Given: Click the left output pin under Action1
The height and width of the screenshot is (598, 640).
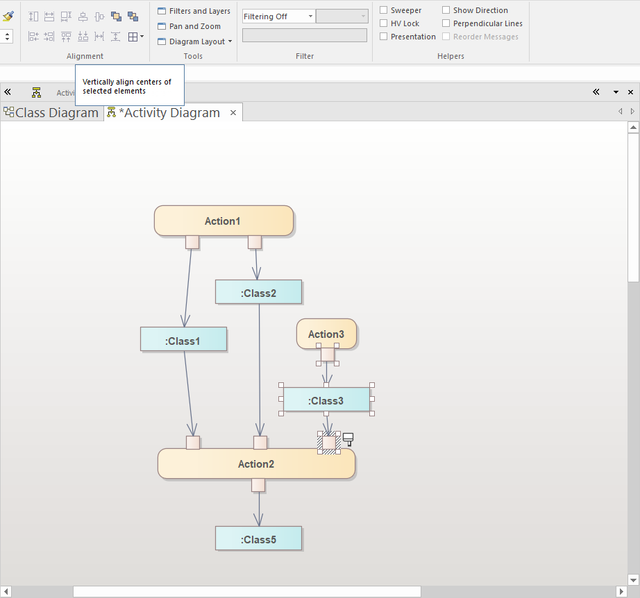Looking at the screenshot, I should (192, 242).
